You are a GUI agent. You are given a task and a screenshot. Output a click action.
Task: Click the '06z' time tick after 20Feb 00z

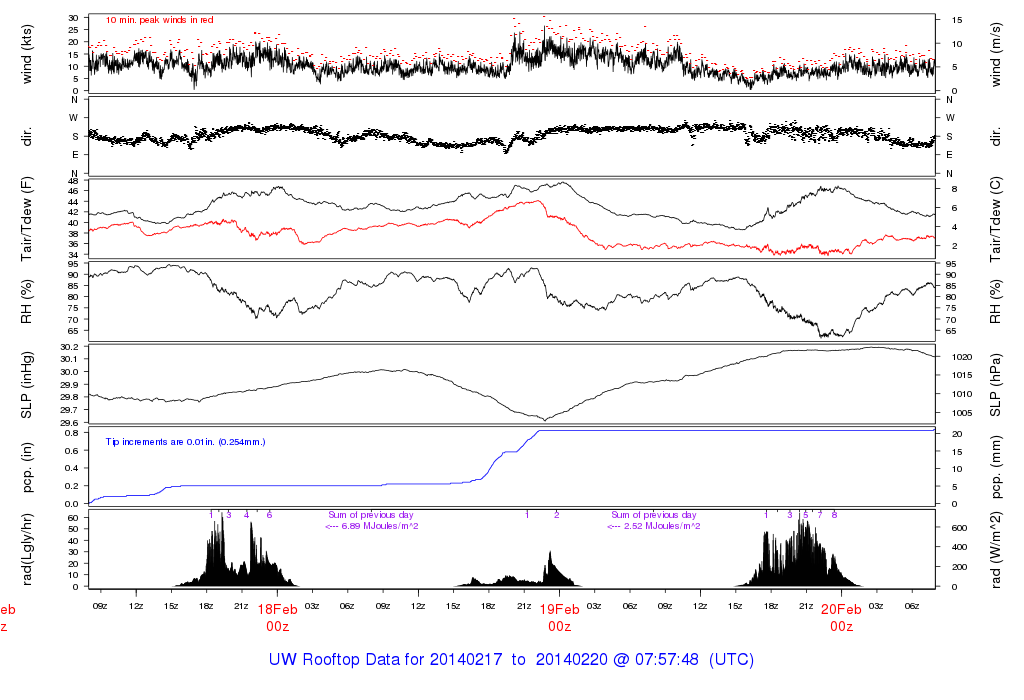click(x=912, y=607)
